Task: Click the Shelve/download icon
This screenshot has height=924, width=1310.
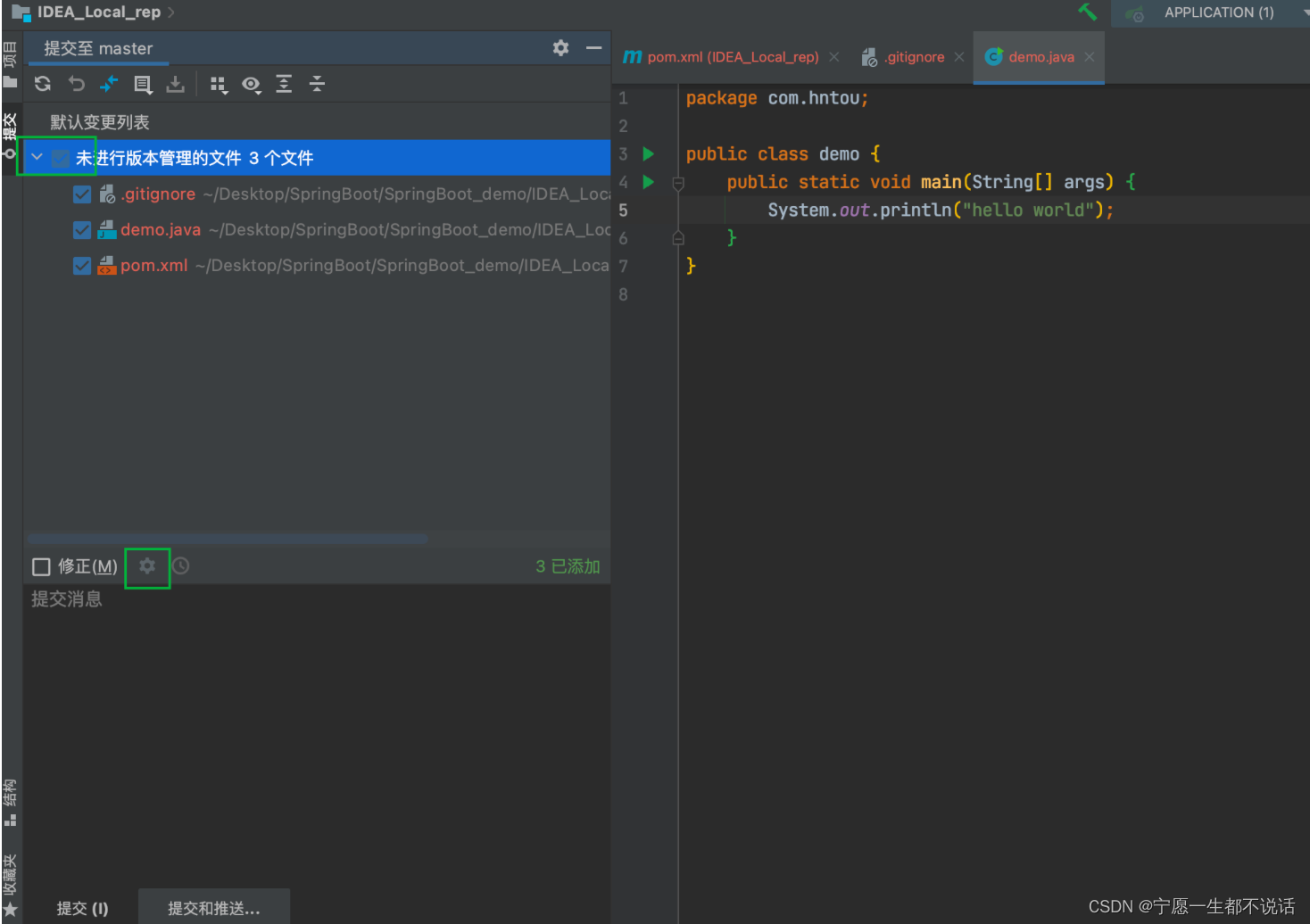Action: click(x=175, y=84)
